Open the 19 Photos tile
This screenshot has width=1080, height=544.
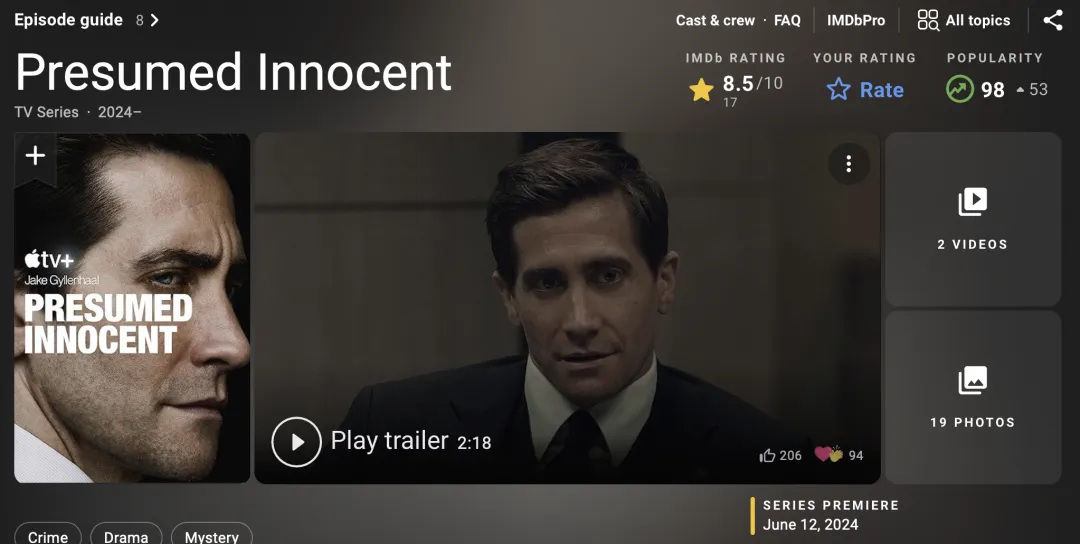click(973, 397)
